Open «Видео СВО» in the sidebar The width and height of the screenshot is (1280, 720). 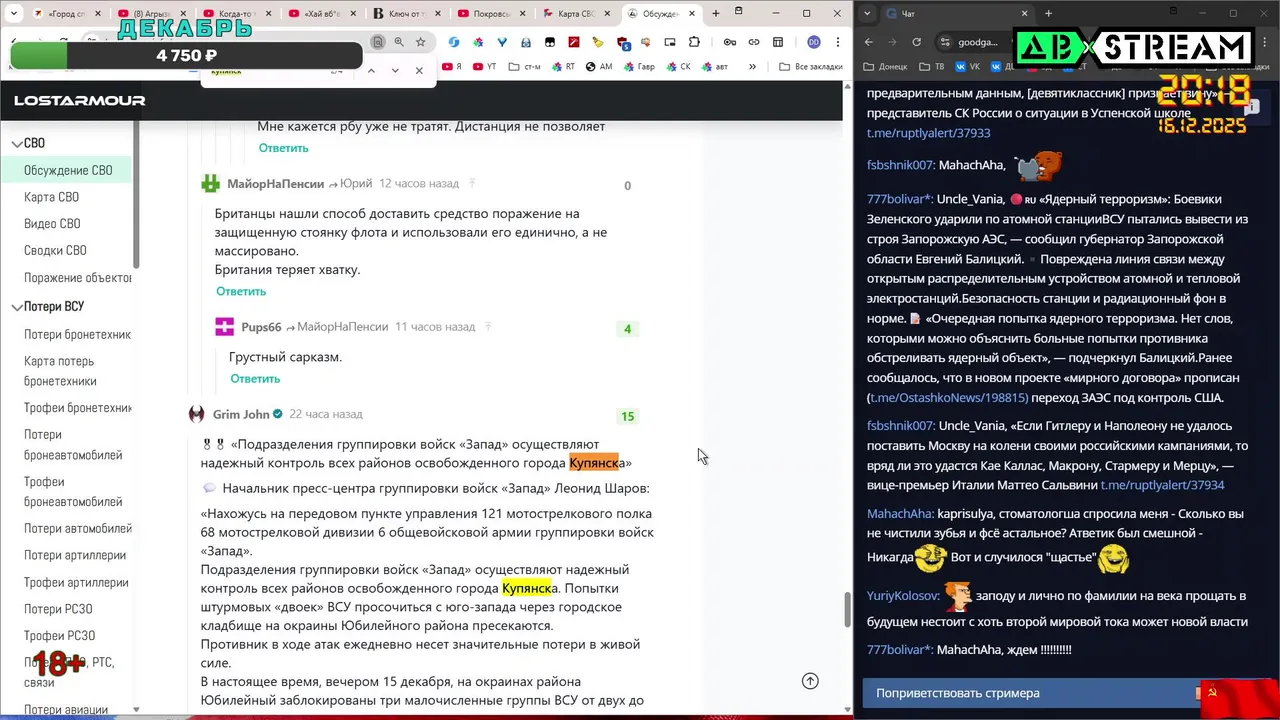52,224
